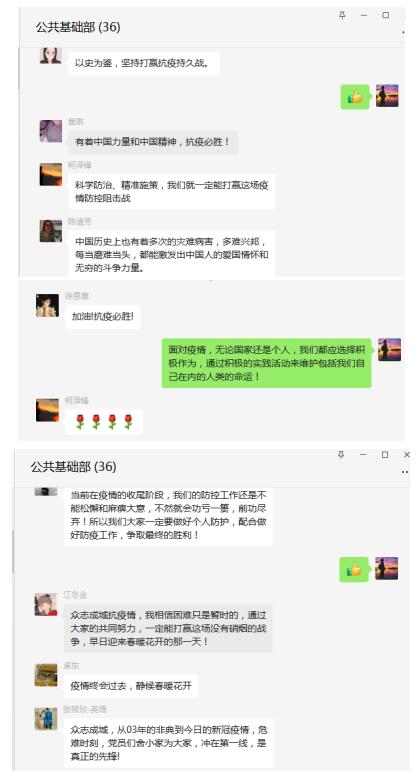Screen dimensions: 418x782
Task: Click the thumbs-up sticker above 有着中国力量 message
Action: [355, 96]
